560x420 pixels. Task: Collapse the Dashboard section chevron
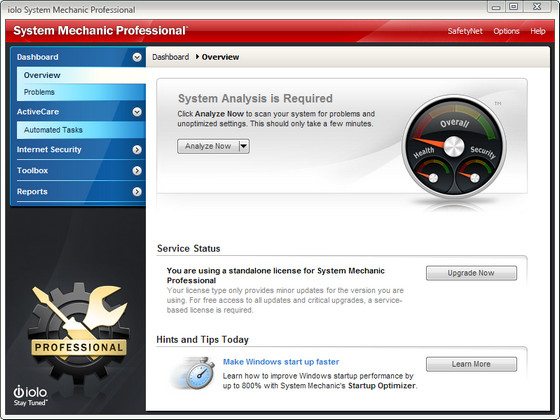click(137, 57)
